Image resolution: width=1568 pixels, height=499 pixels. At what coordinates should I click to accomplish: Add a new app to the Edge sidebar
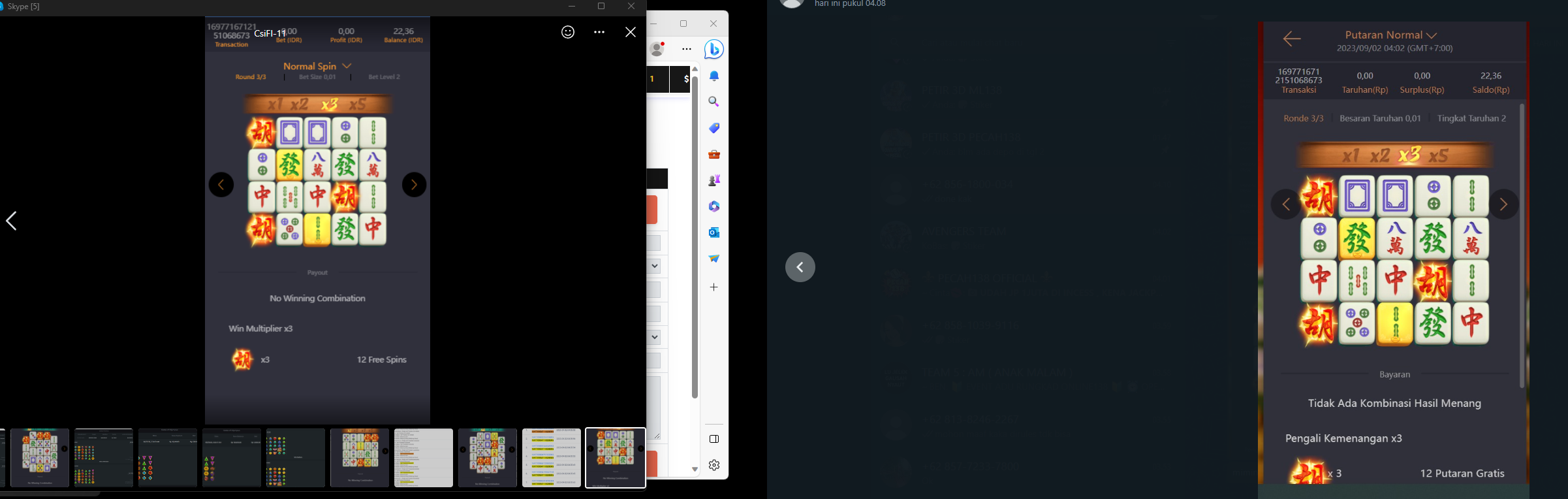point(714,287)
